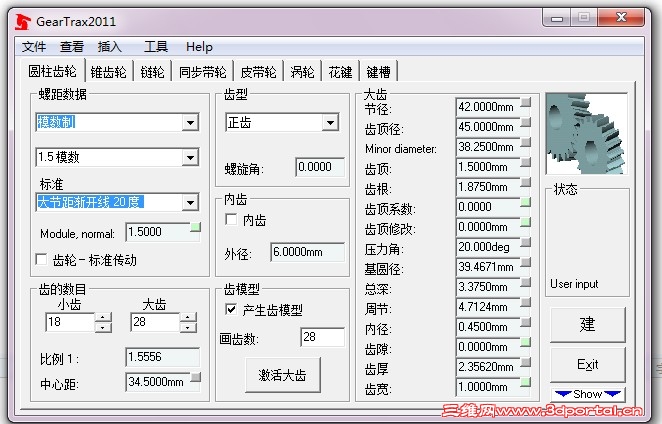Viewport: 662px width, 424px height.
Task: Click the 节径 42.0000mm value field
Action: pos(488,107)
